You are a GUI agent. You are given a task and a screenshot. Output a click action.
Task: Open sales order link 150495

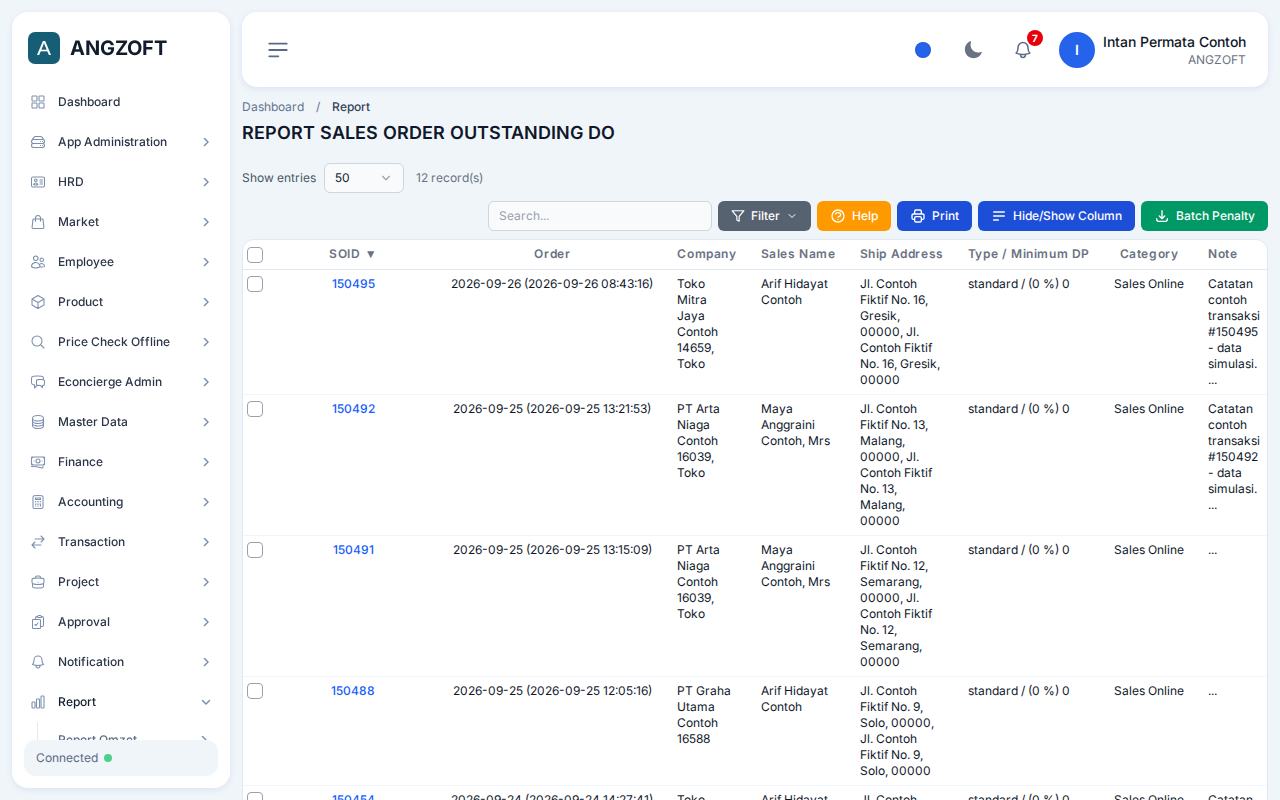(x=353, y=284)
